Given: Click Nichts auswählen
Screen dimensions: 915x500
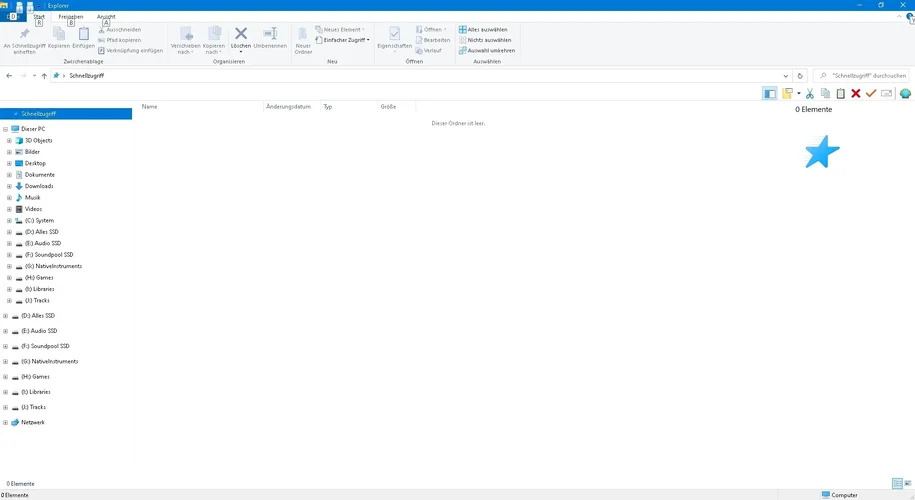Looking at the screenshot, I should (x=484, y=40).
